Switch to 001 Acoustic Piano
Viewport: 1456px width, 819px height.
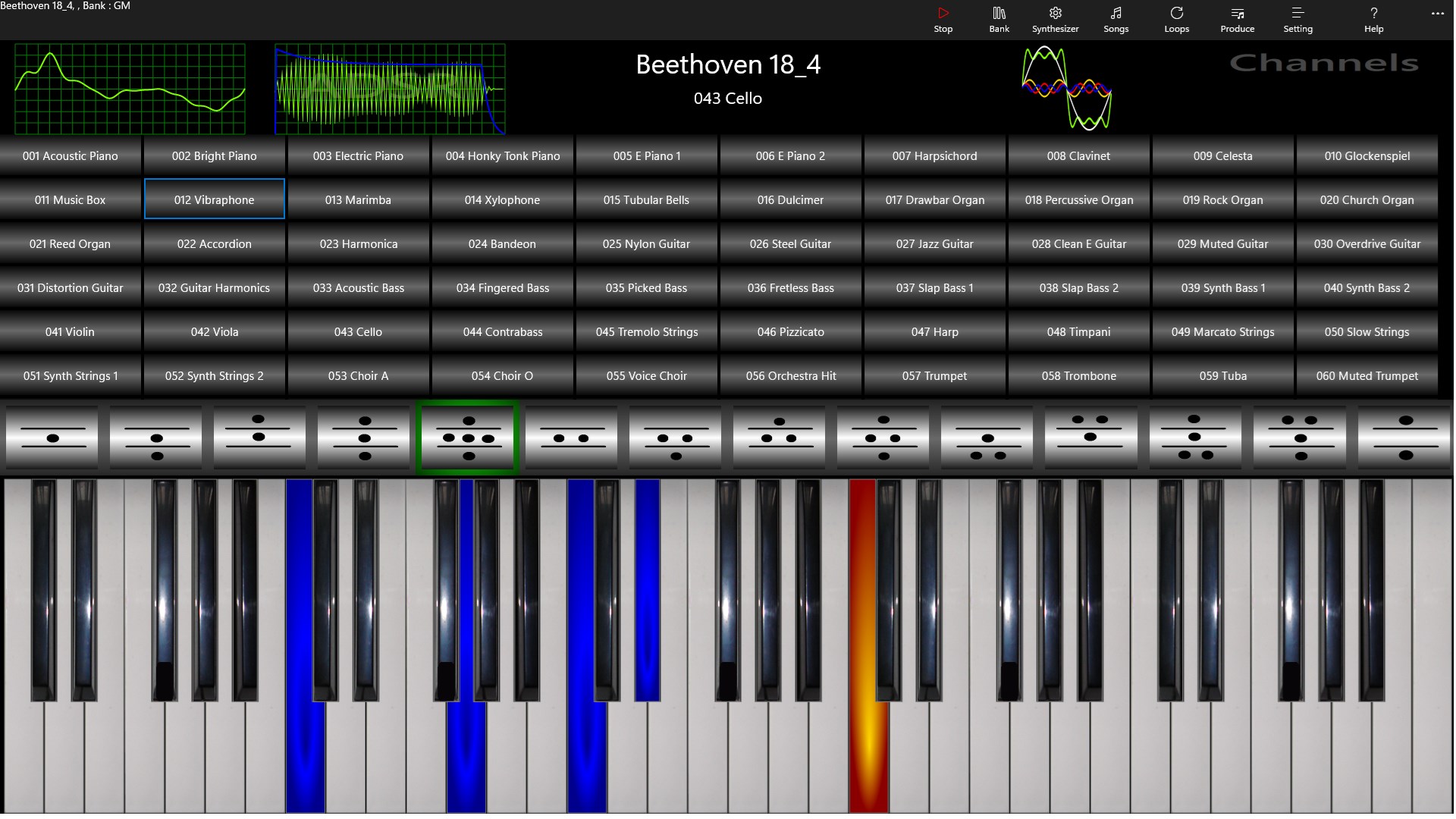(70, 155)
